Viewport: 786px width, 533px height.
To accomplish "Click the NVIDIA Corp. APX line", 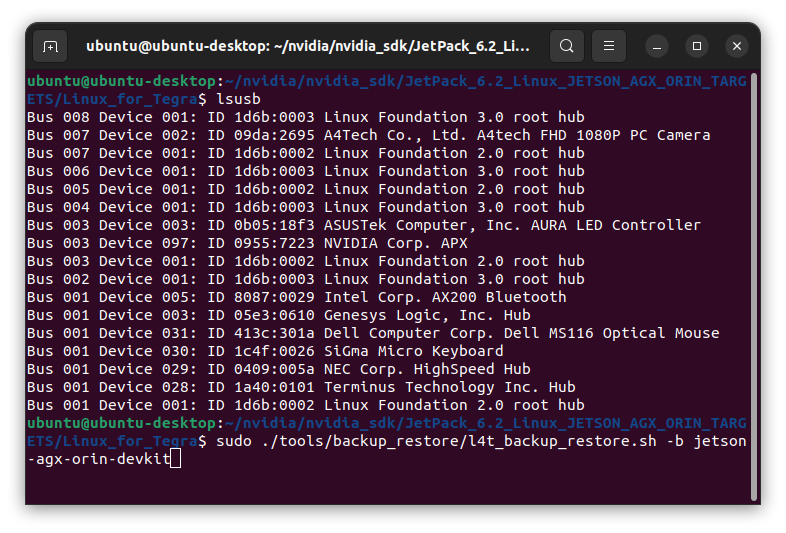I will coord(247,243).
